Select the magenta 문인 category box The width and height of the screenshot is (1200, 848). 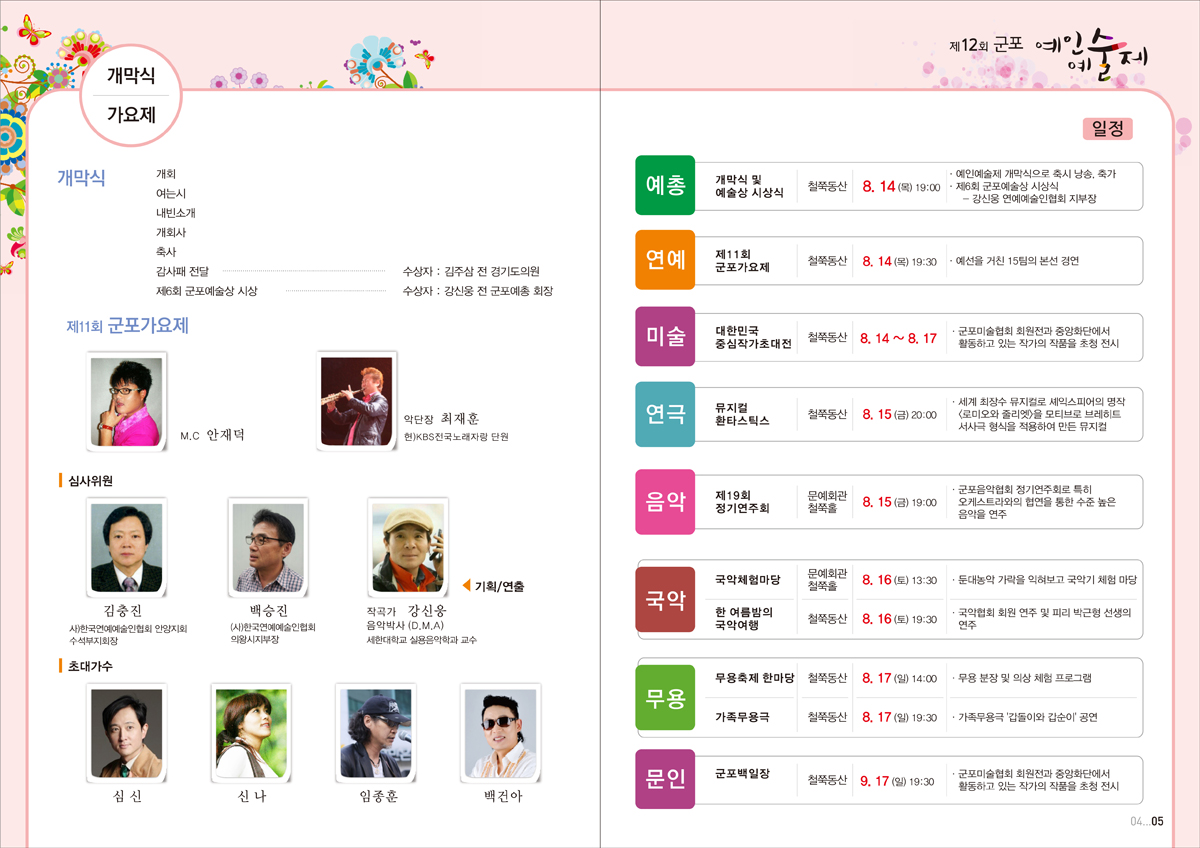pyautogui.click(x=665, y=779)
